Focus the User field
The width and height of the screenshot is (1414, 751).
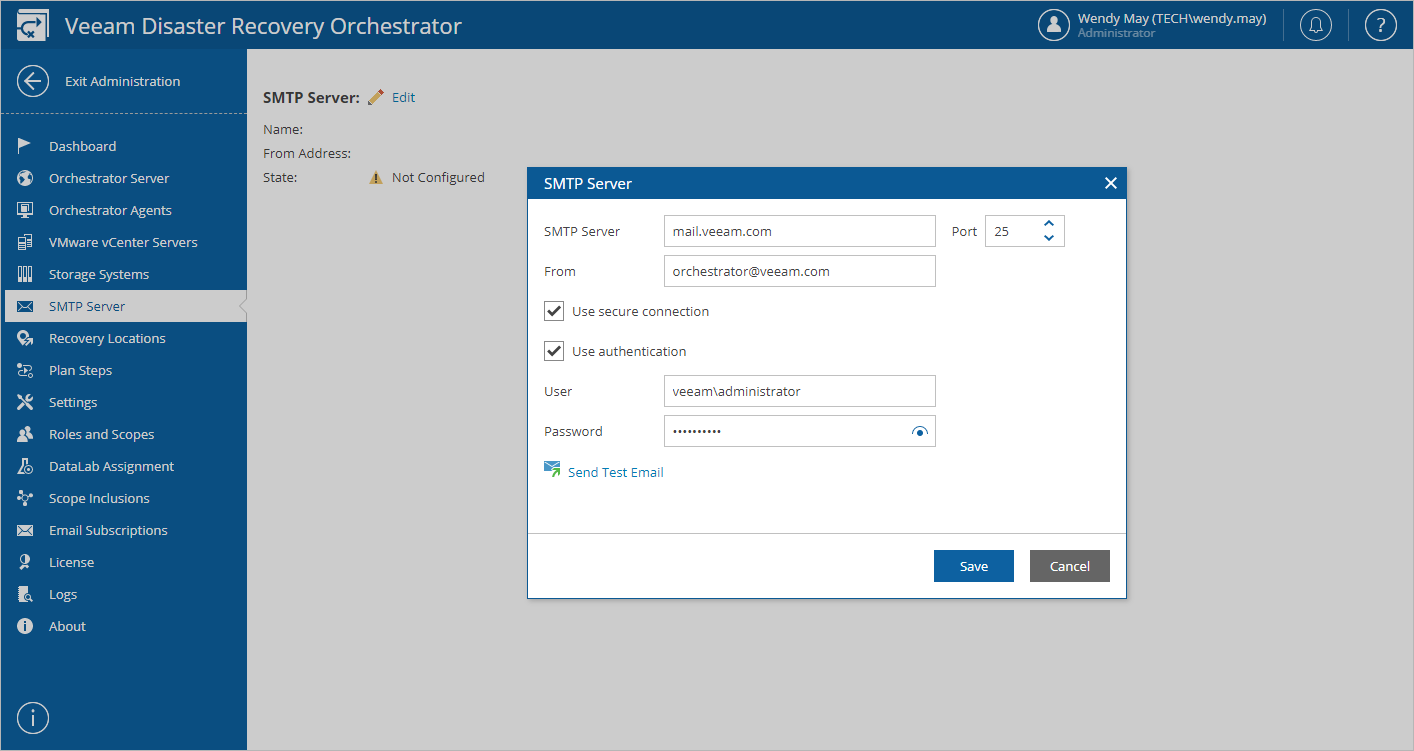click(x=800, y=391)
